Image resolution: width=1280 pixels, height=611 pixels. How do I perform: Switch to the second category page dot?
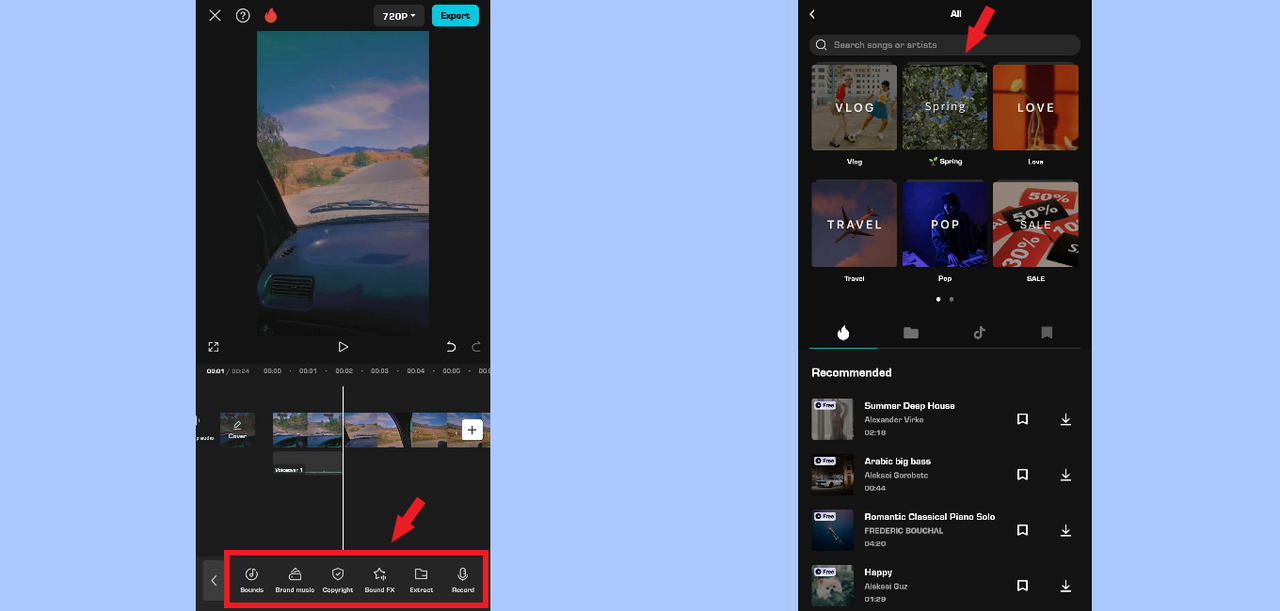[951, 299]
